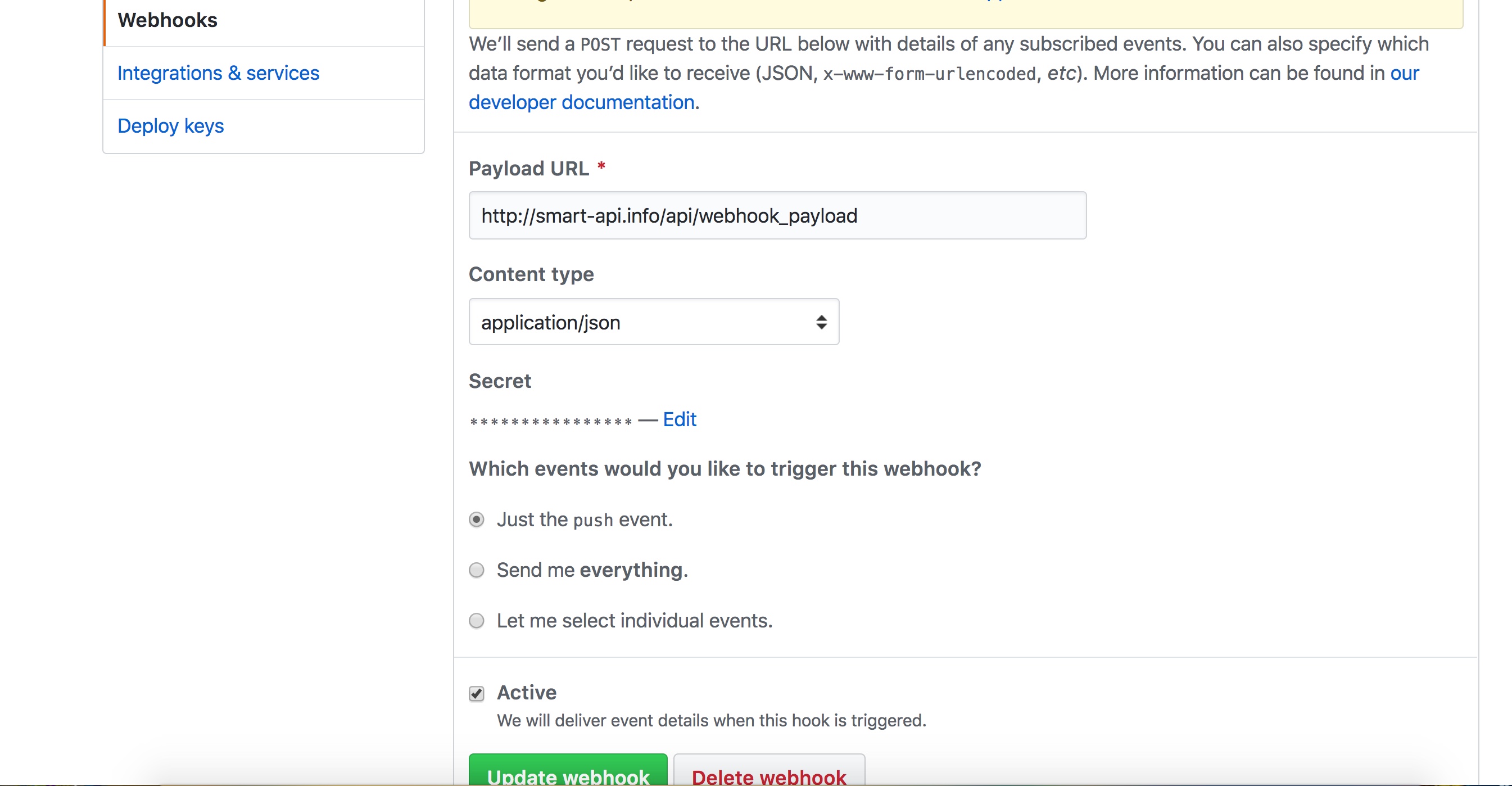Open our developer documentation link

click(x=581, y=102)
